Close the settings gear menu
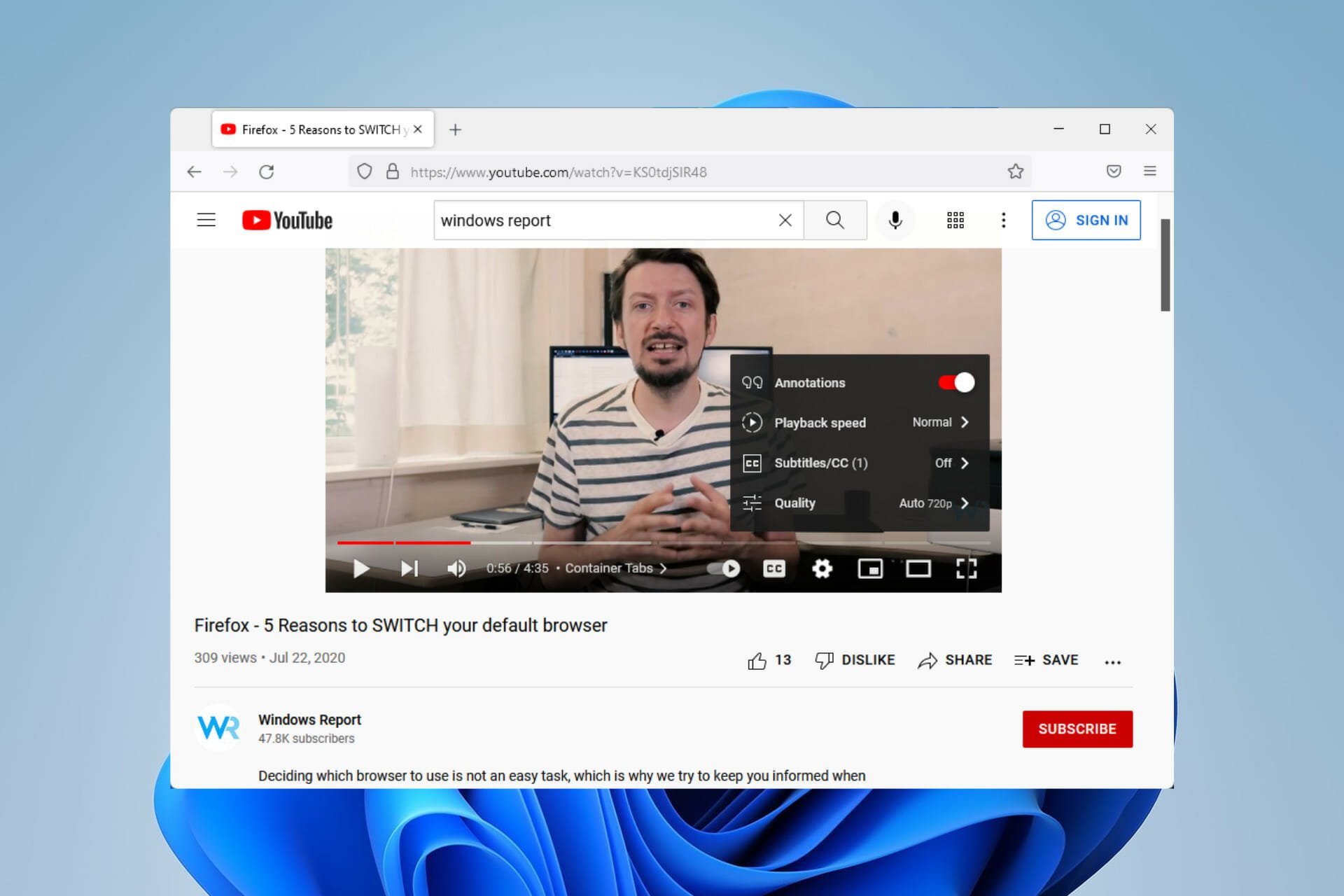This screenshot has width=1344, height=896. coord(822,568)
